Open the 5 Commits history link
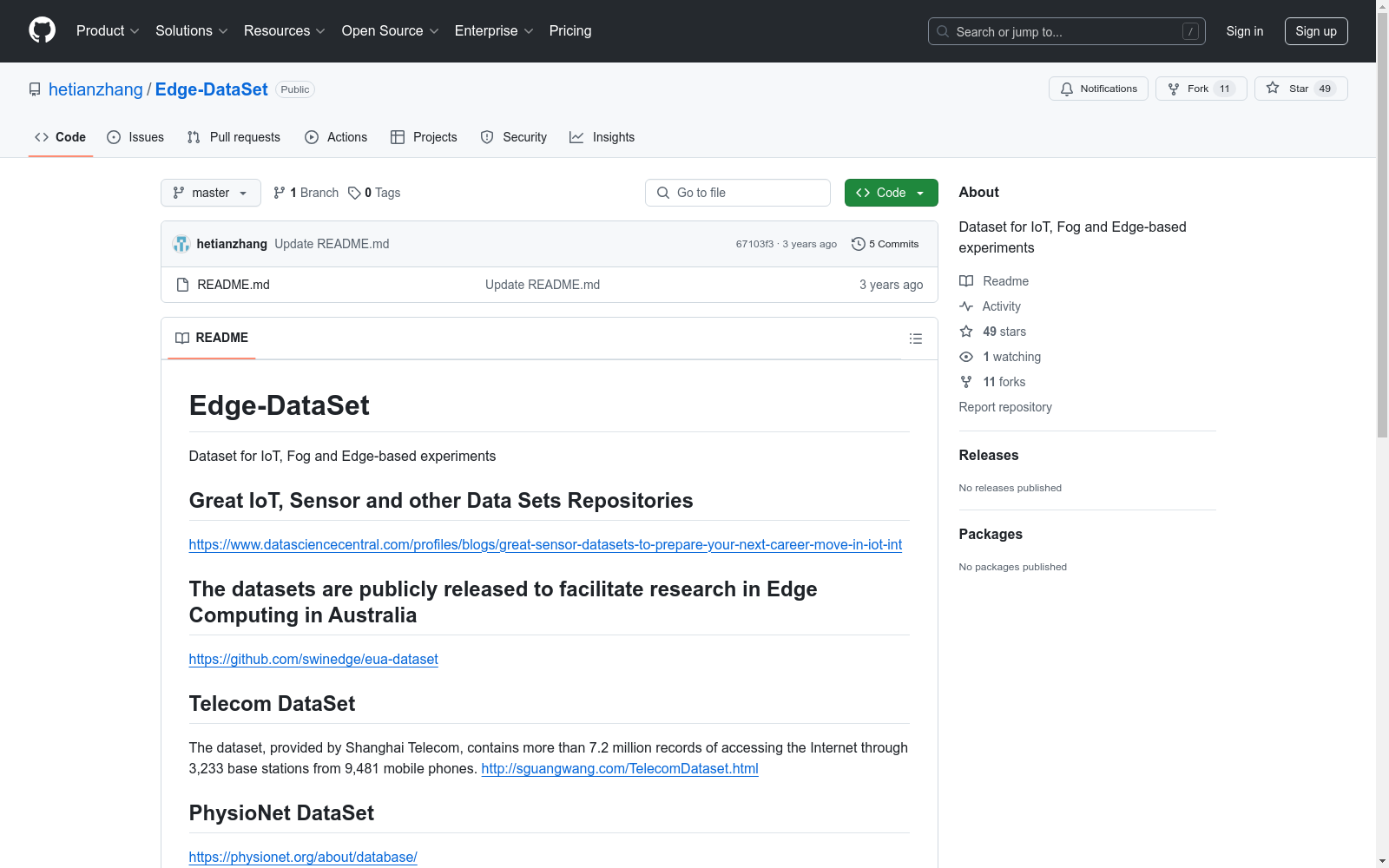The image size is (1389, 868). click(885, 244)
